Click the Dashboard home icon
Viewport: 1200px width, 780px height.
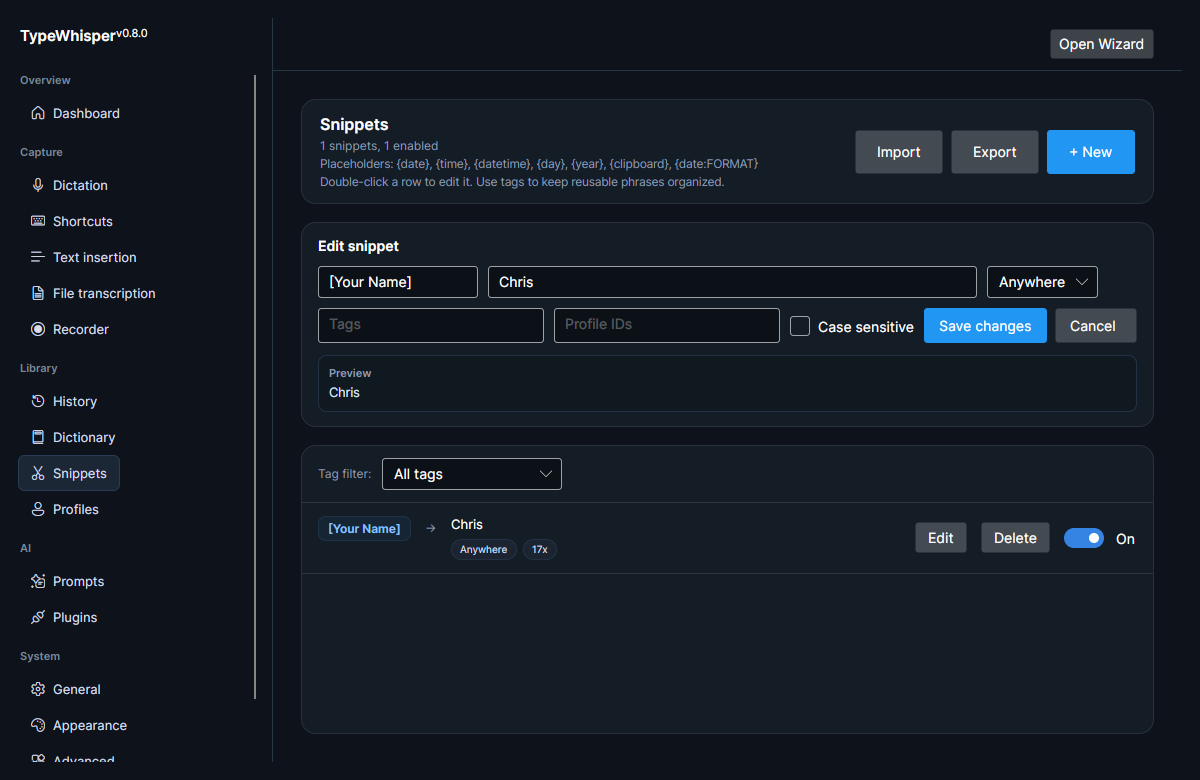pyautogui.click(x=38, y=113)
